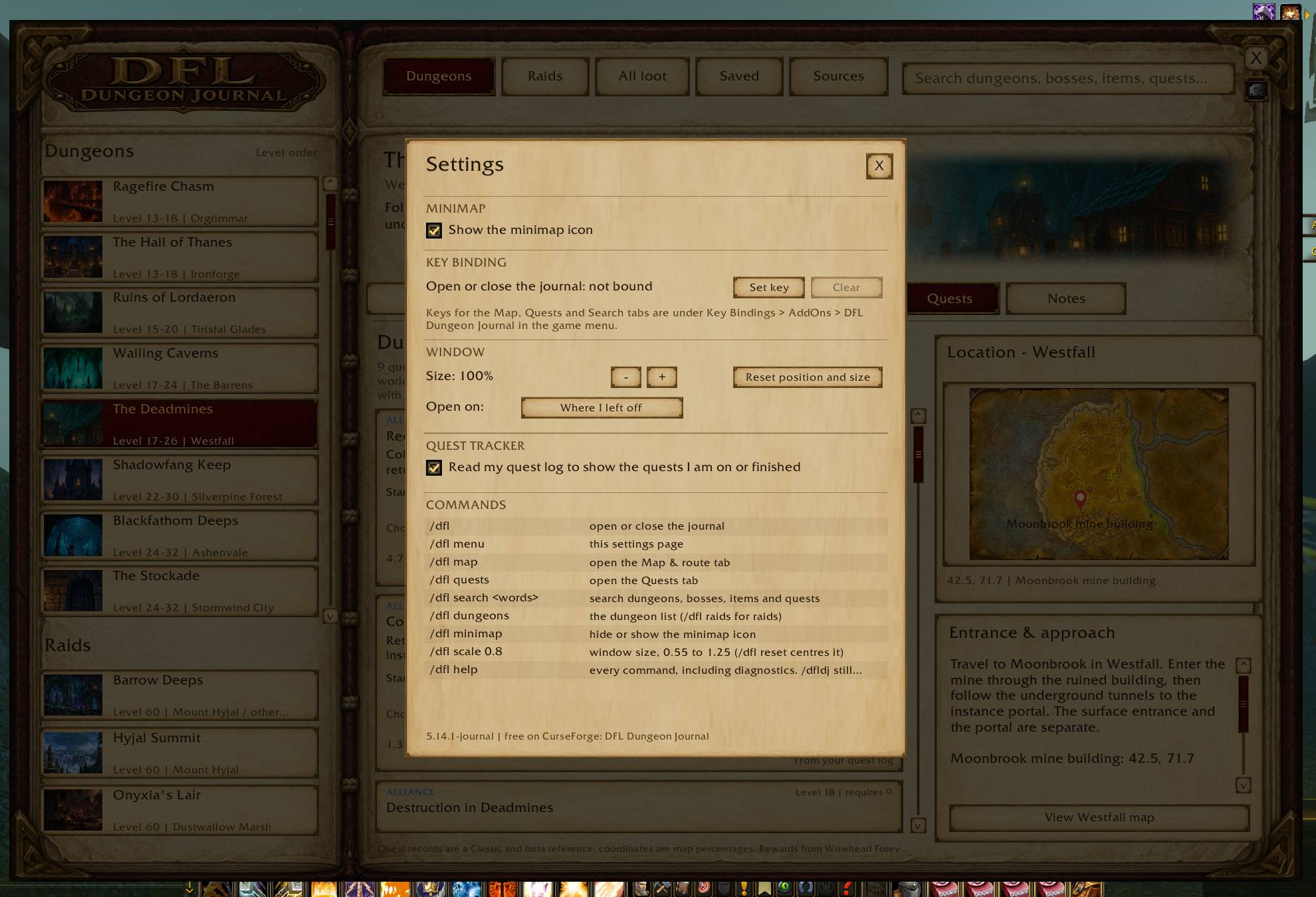This screenshot has height=897, width=1316.
Task: Increase window size with plus button
Action: pyautogui.click(x=662, y=377)
